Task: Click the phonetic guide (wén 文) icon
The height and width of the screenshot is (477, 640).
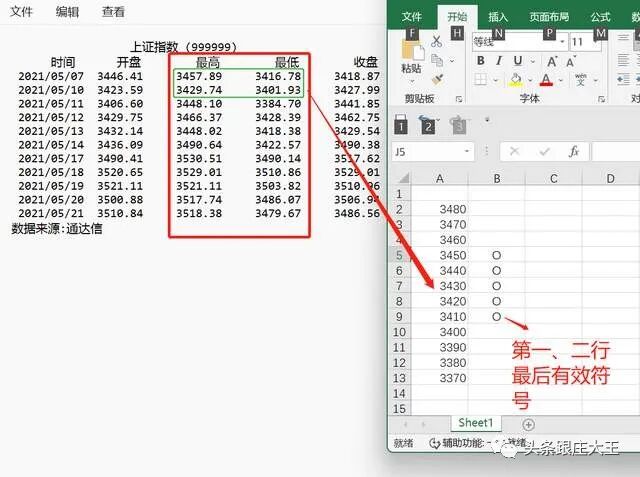Action: click(x=580, y=79)
